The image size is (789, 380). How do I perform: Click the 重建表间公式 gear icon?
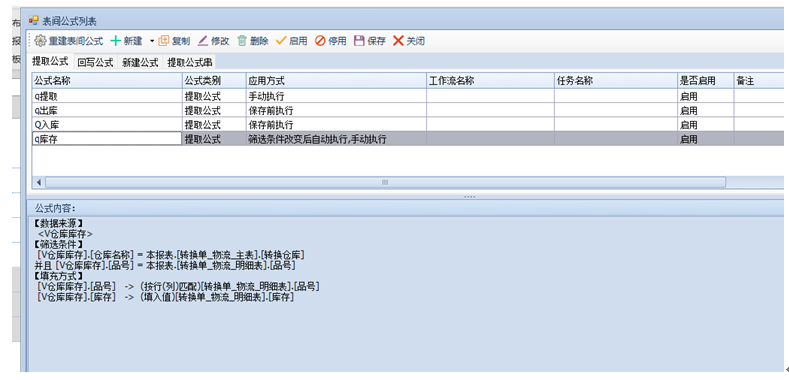tap(41, 41)
